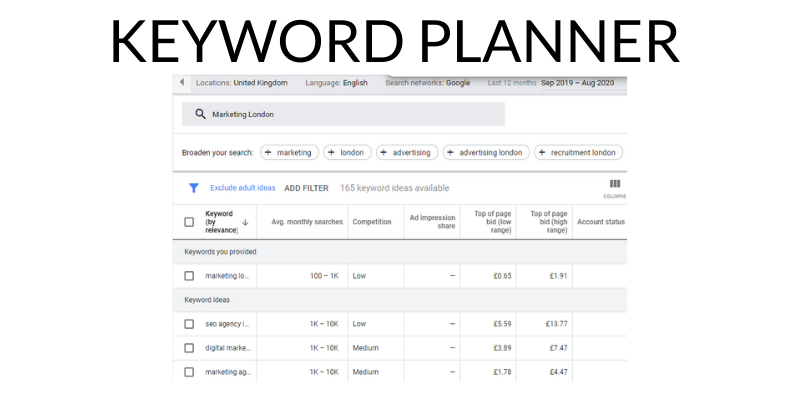The height and width of the screenshot is (400, 800).
Task: Click the £5.59 bid value
Action: 502,324
